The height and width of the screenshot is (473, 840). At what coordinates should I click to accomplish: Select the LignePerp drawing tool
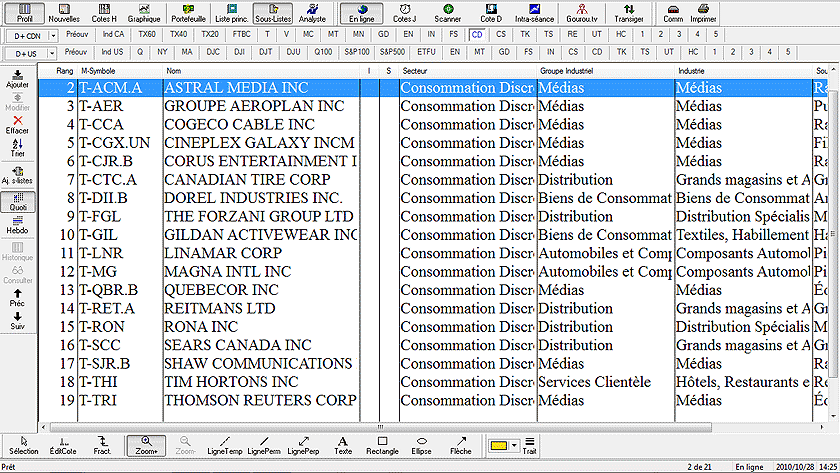(303, 446)
